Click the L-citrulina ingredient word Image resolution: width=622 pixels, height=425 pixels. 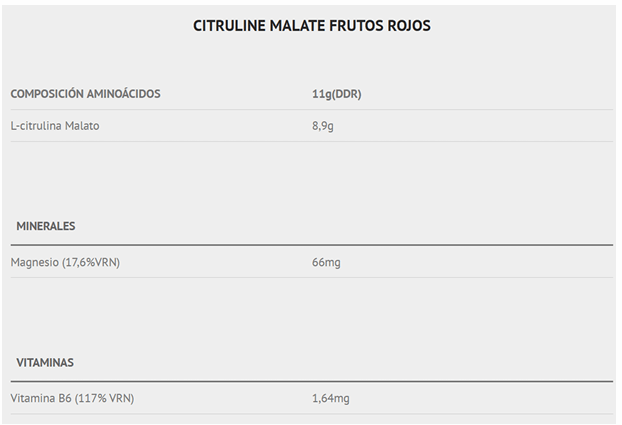tap(34, 126)
